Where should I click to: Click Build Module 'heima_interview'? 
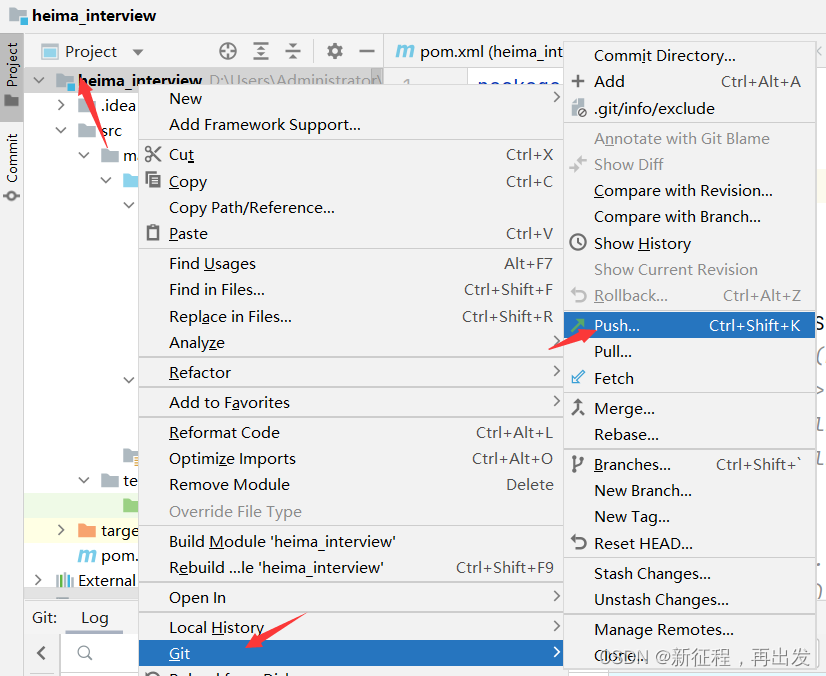[x=351, y=542]
